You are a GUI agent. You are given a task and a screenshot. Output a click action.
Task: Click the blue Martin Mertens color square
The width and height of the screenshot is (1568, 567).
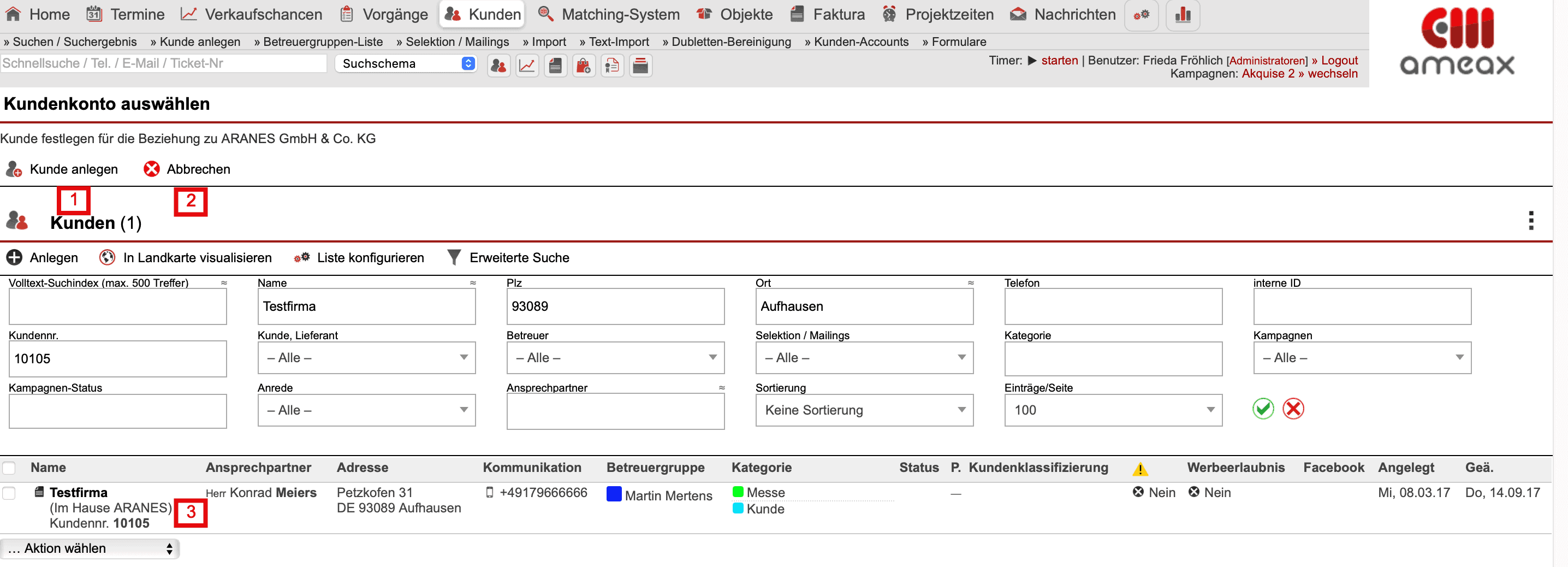pos(614,494)
